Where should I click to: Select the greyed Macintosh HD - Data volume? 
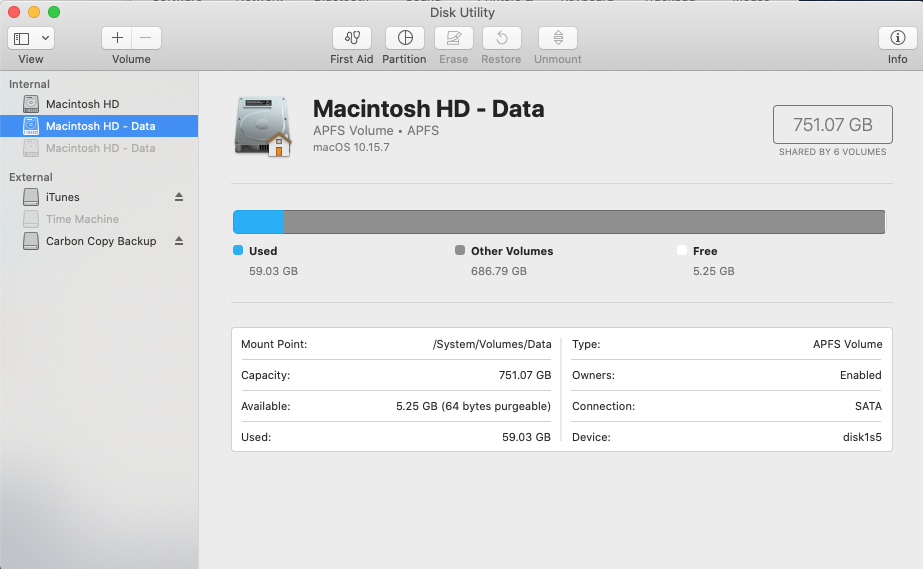click(x=99, y=148)
